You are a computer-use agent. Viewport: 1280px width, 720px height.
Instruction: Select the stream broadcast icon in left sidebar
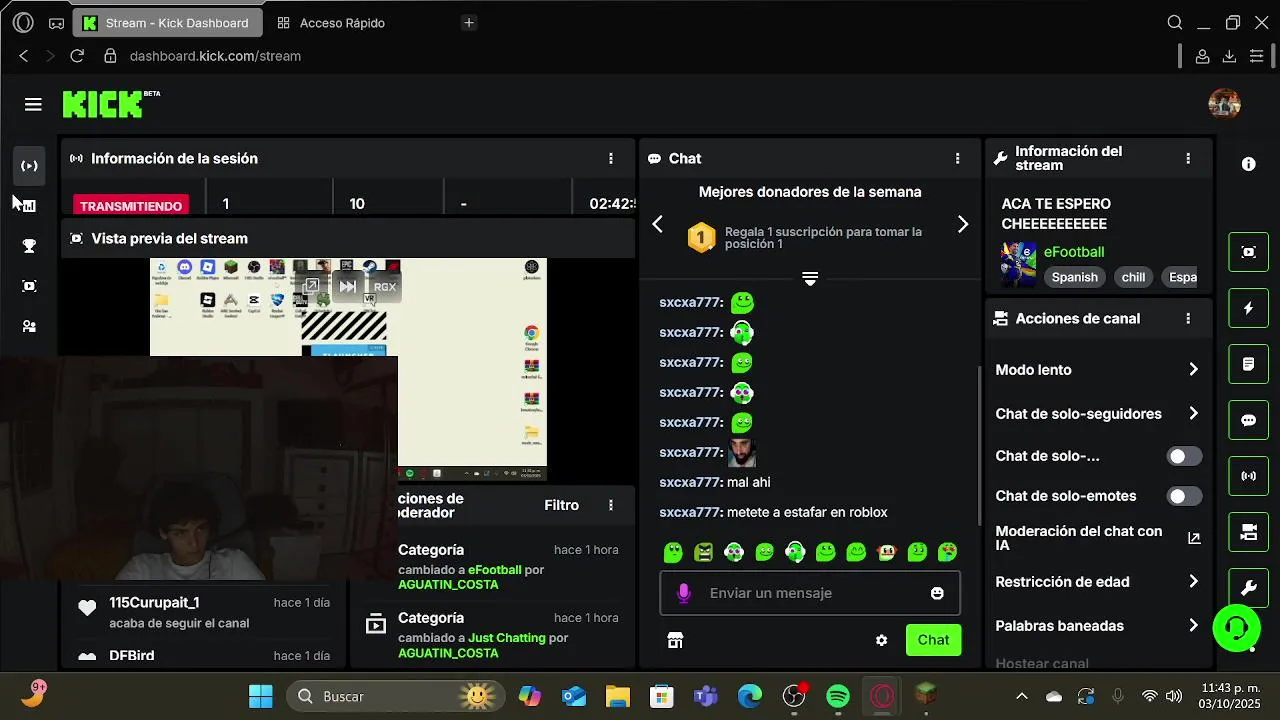click(x=29, y=166)
